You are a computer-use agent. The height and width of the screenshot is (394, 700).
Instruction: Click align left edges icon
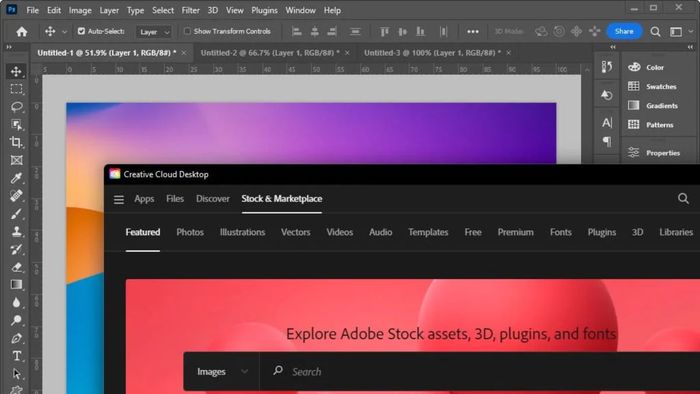coord(296,31)
